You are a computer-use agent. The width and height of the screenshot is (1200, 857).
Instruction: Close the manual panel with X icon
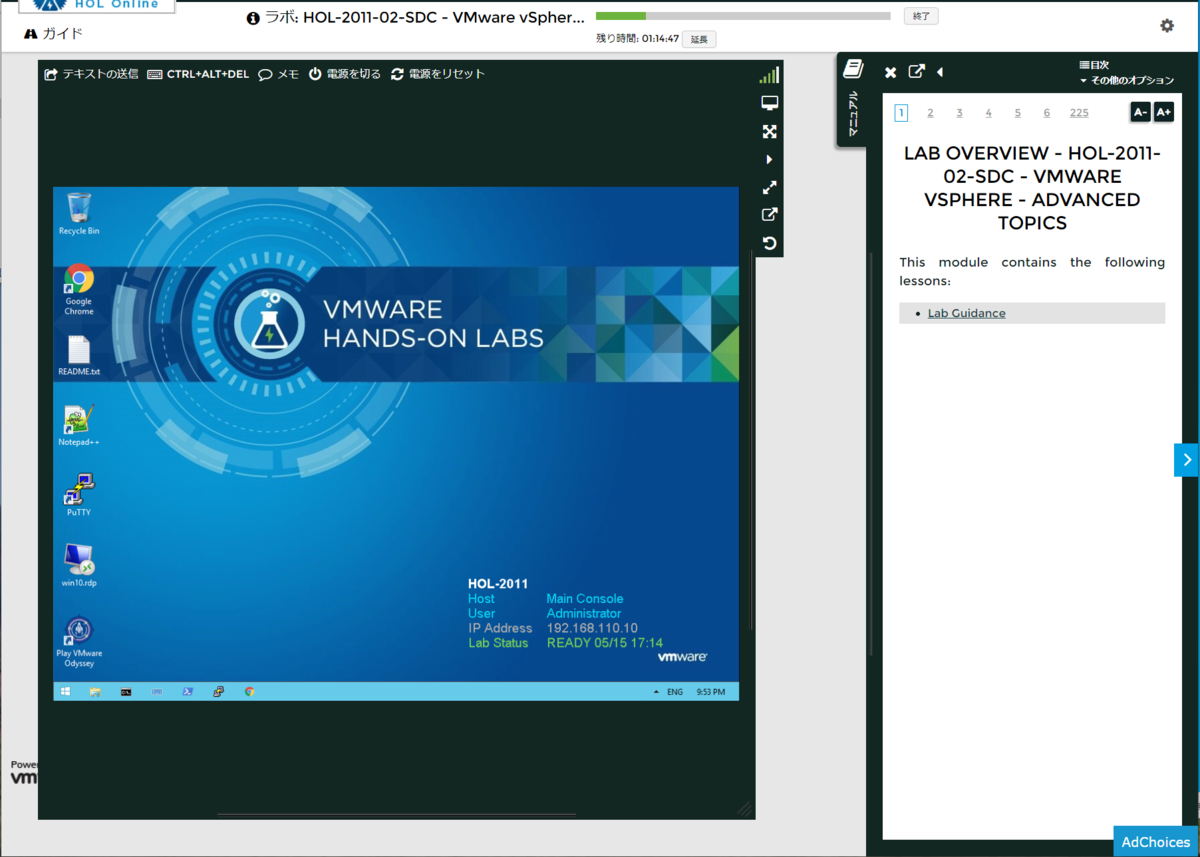(x=890, y=72)
